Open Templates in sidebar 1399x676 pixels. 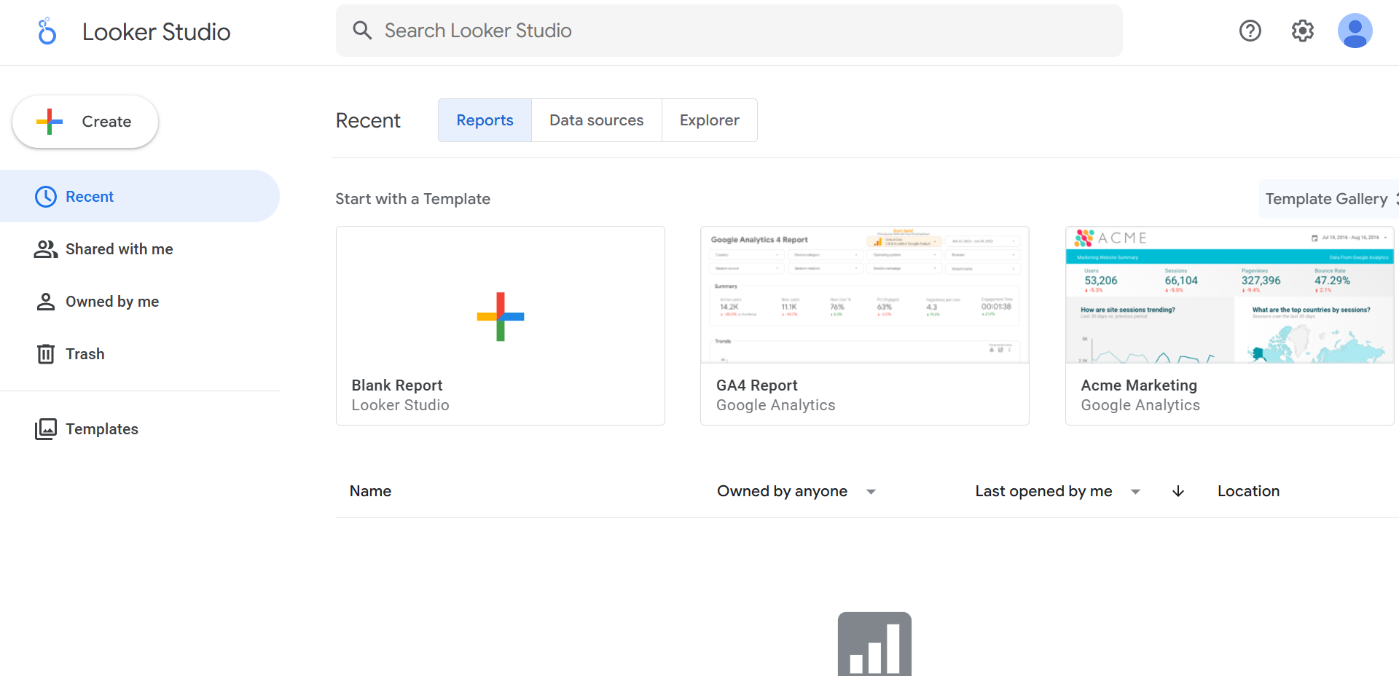(140, 429)
